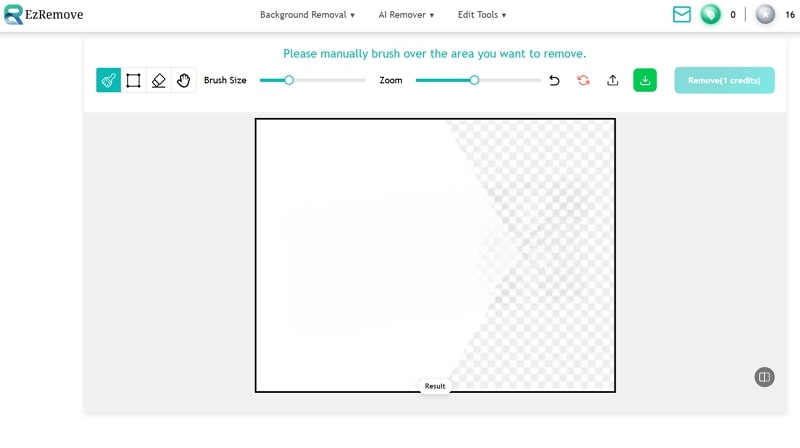Activate the hand pan tool
This screenshot has height=448, width=800.
pos(183,80)
